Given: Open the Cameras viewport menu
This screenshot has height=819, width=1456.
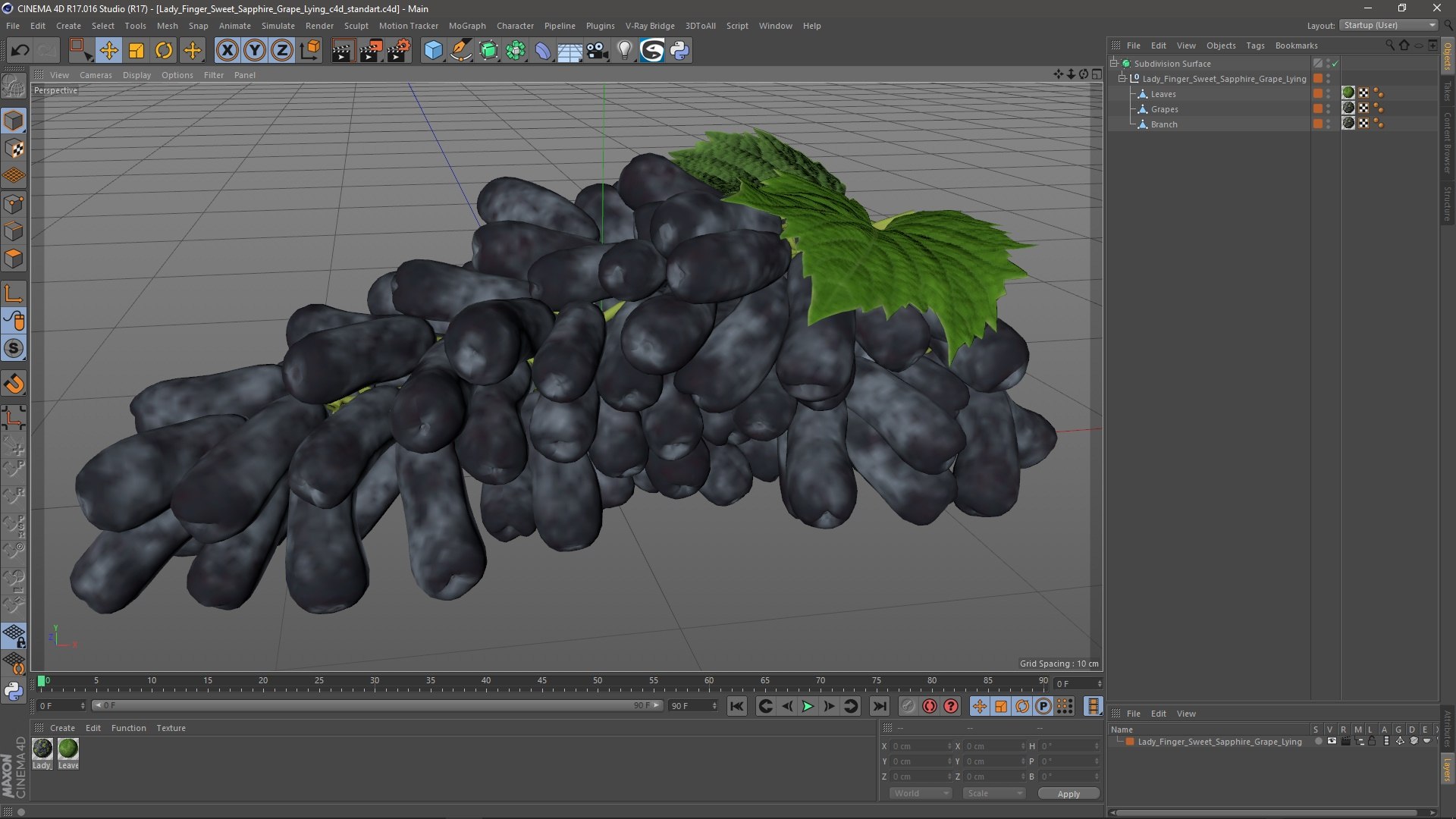Looking at the screenshot, I should pyautogui.click(x=96, y=75).
